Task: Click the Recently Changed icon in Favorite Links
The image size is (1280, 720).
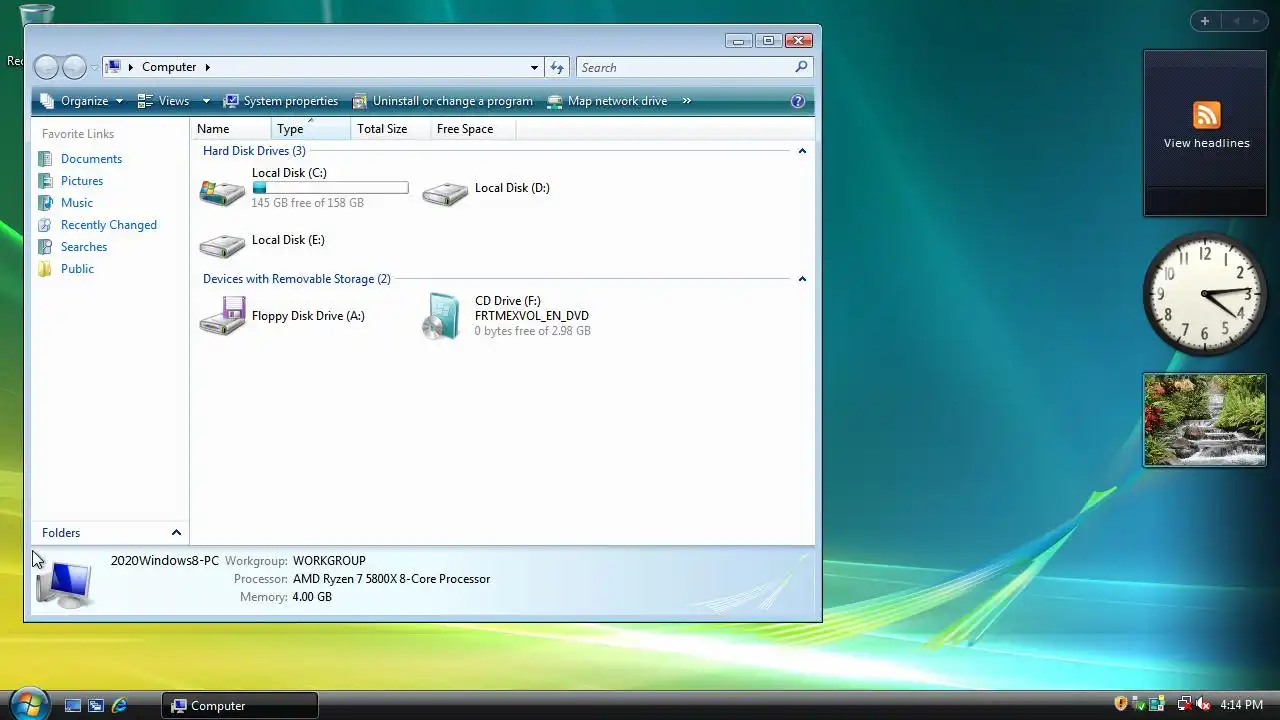Action: point(45,225)
